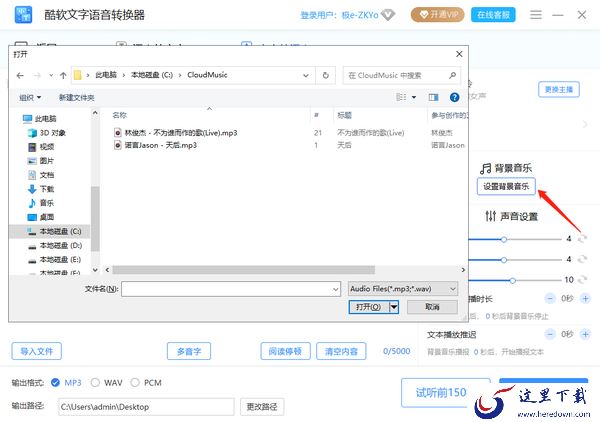This screenshot has height=422, width=600.
Task: Click 新建文件夹 button
Action: coord(77,98)
